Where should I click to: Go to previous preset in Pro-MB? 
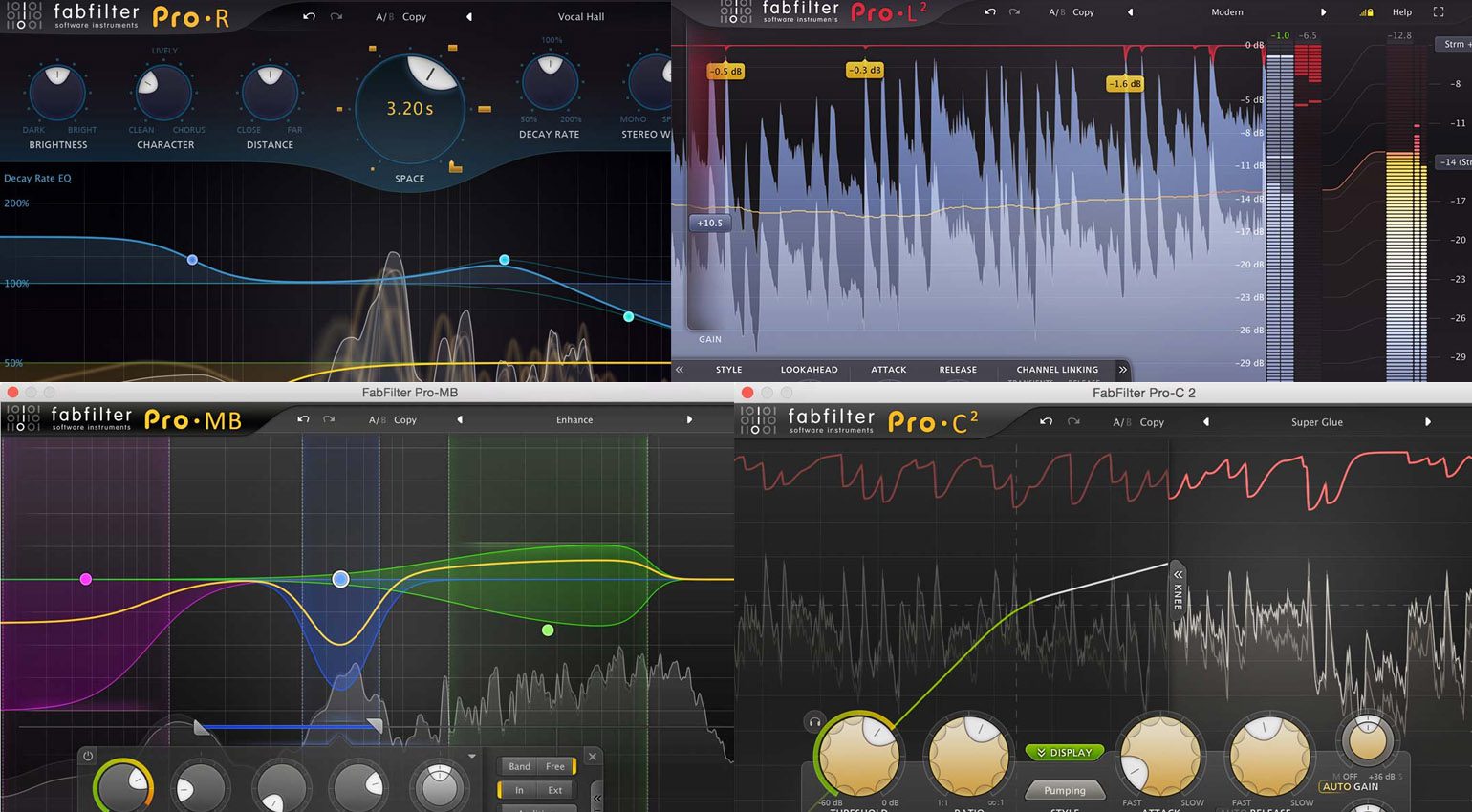(x=460, y=419)
